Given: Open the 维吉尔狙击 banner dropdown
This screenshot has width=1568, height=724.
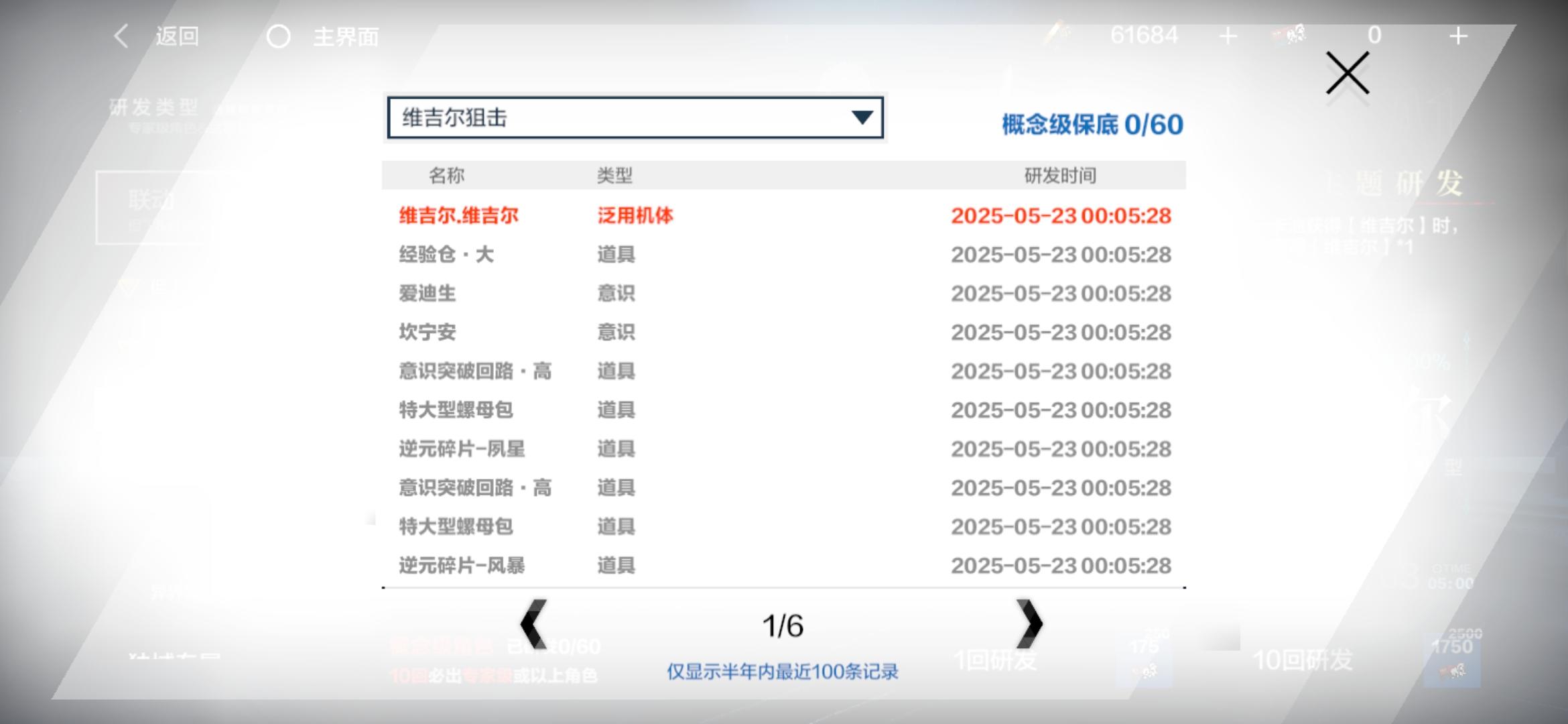Looking at the screenshot, I should click(635, 118).
